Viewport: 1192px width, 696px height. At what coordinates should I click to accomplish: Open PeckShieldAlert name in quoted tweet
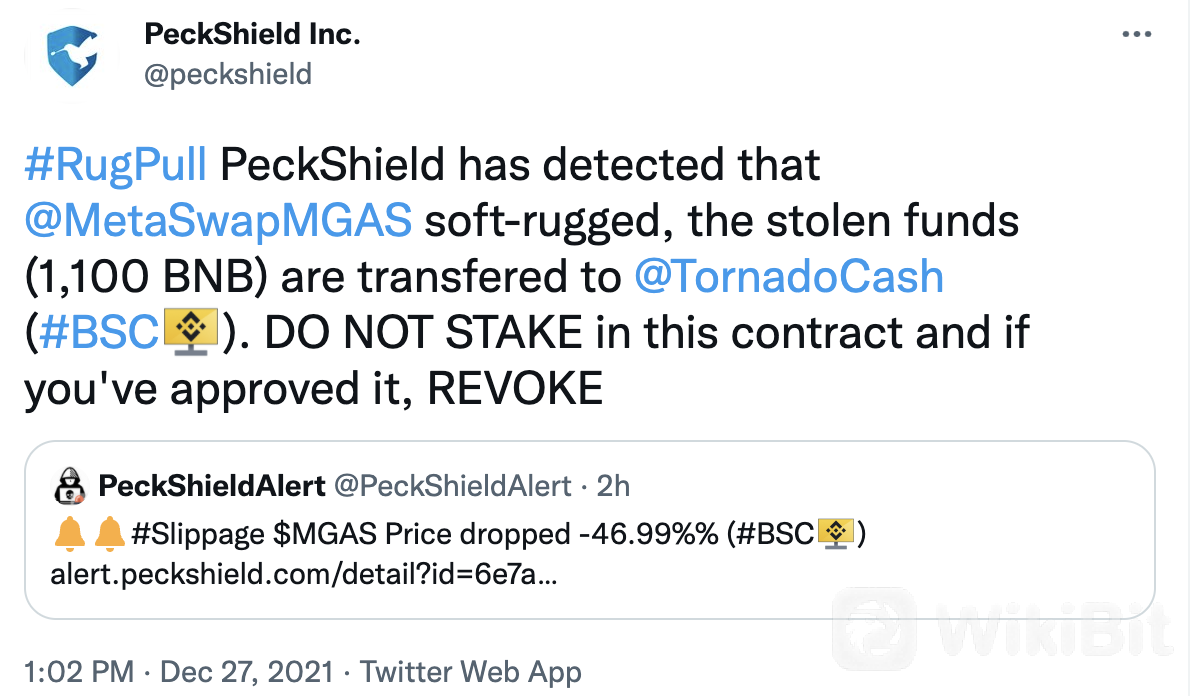[x=212, y=486]
